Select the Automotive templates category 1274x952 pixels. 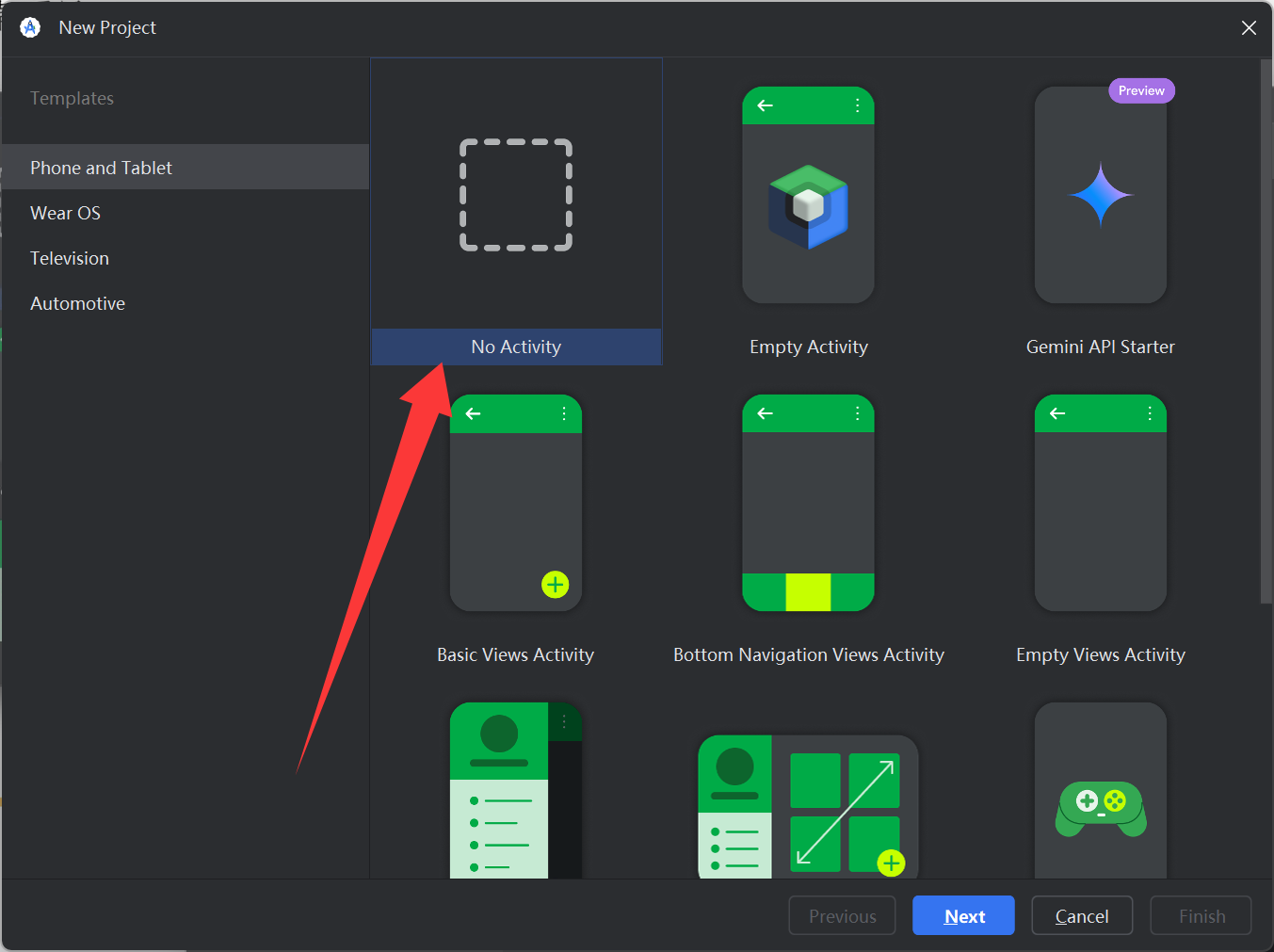tap(78, 303)
